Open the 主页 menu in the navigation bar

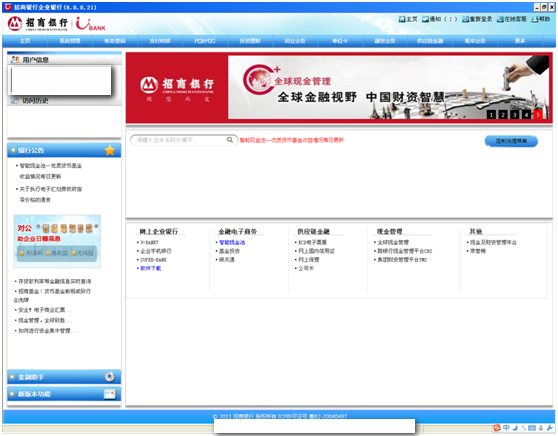coord(25,41)
